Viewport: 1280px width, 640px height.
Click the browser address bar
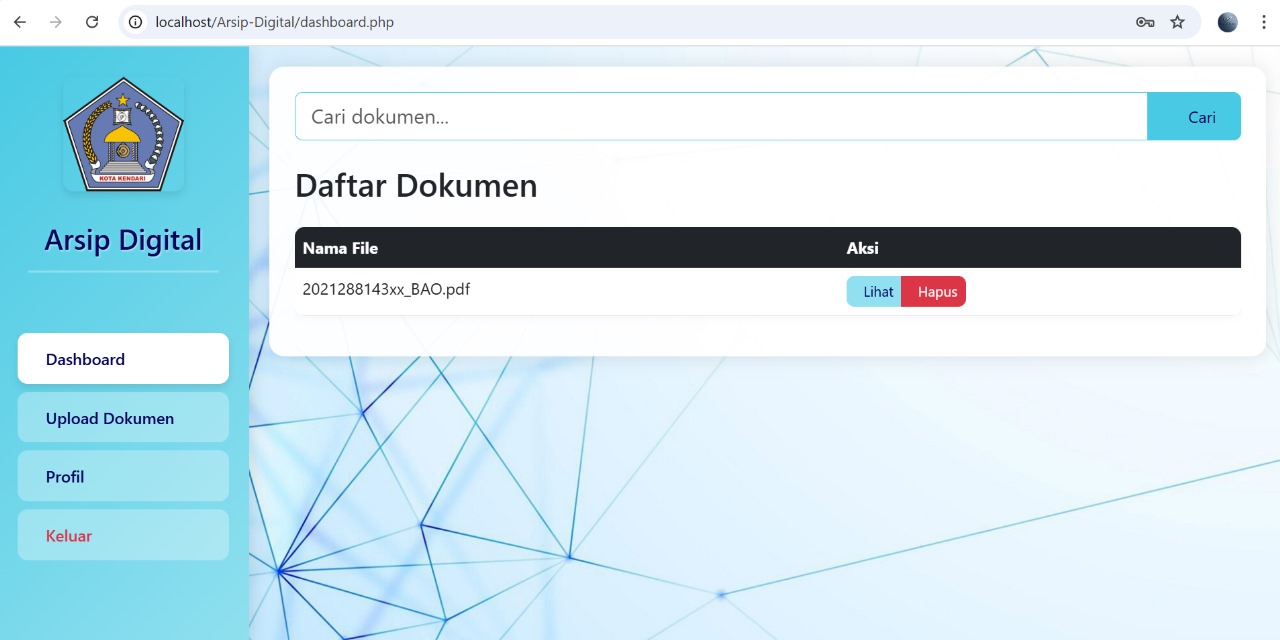pyautogui.click(x=400, y=21)
